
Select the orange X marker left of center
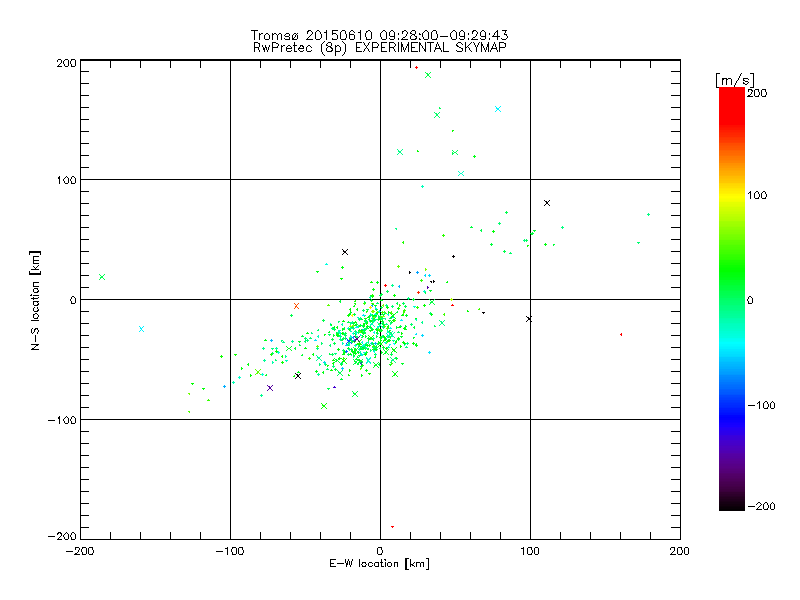(x=296, y=306)
